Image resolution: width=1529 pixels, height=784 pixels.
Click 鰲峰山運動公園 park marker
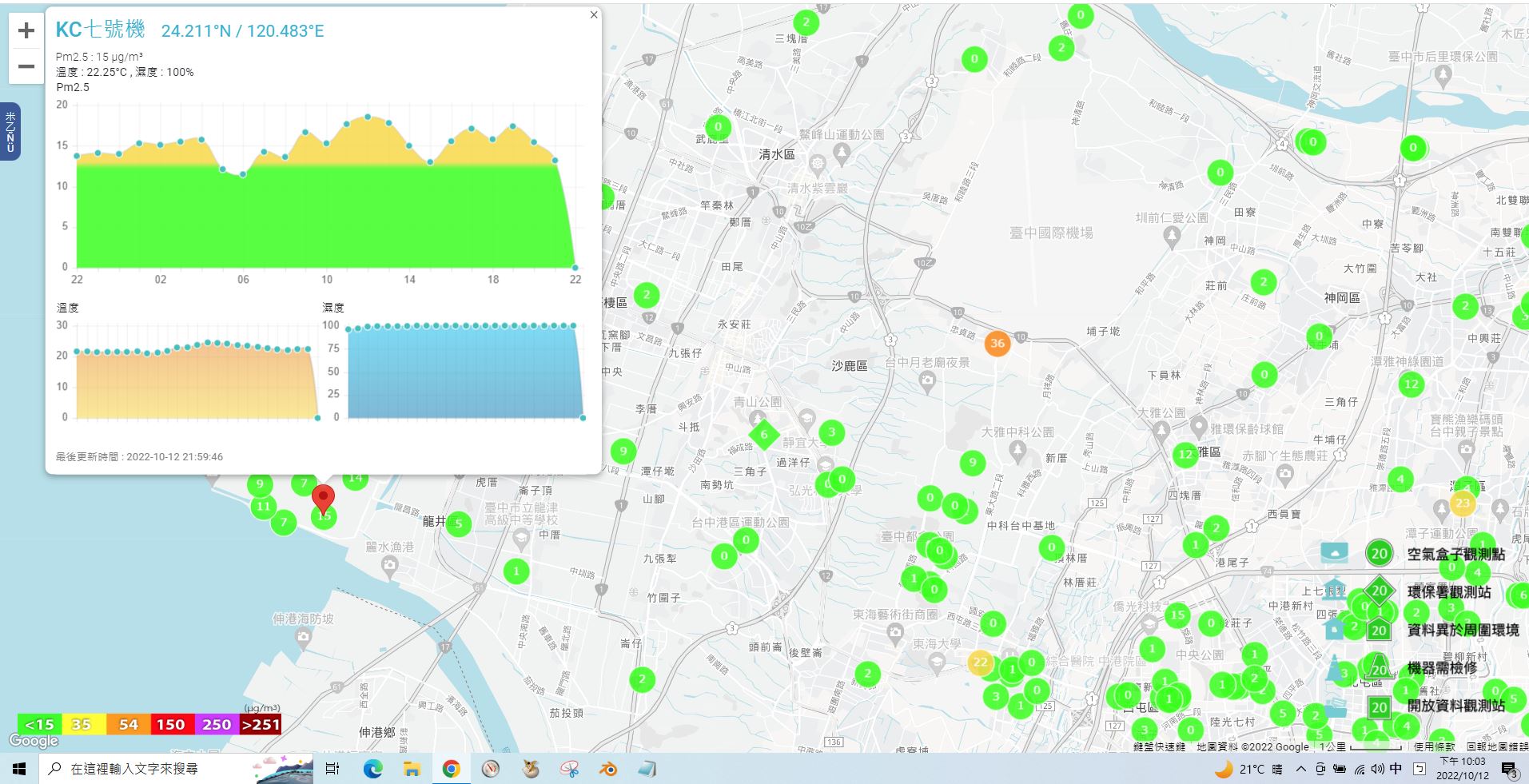tap(841, 153)
